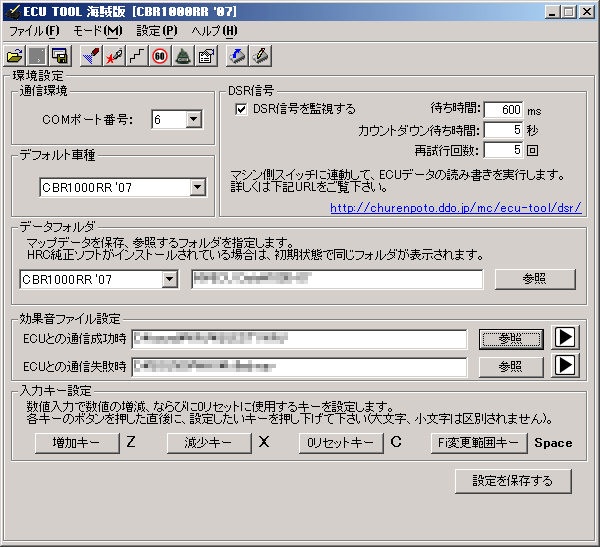Open the ヘルプ(H) menu
The width and height of the screenshot is (600, 547).
tap(214, 31)
